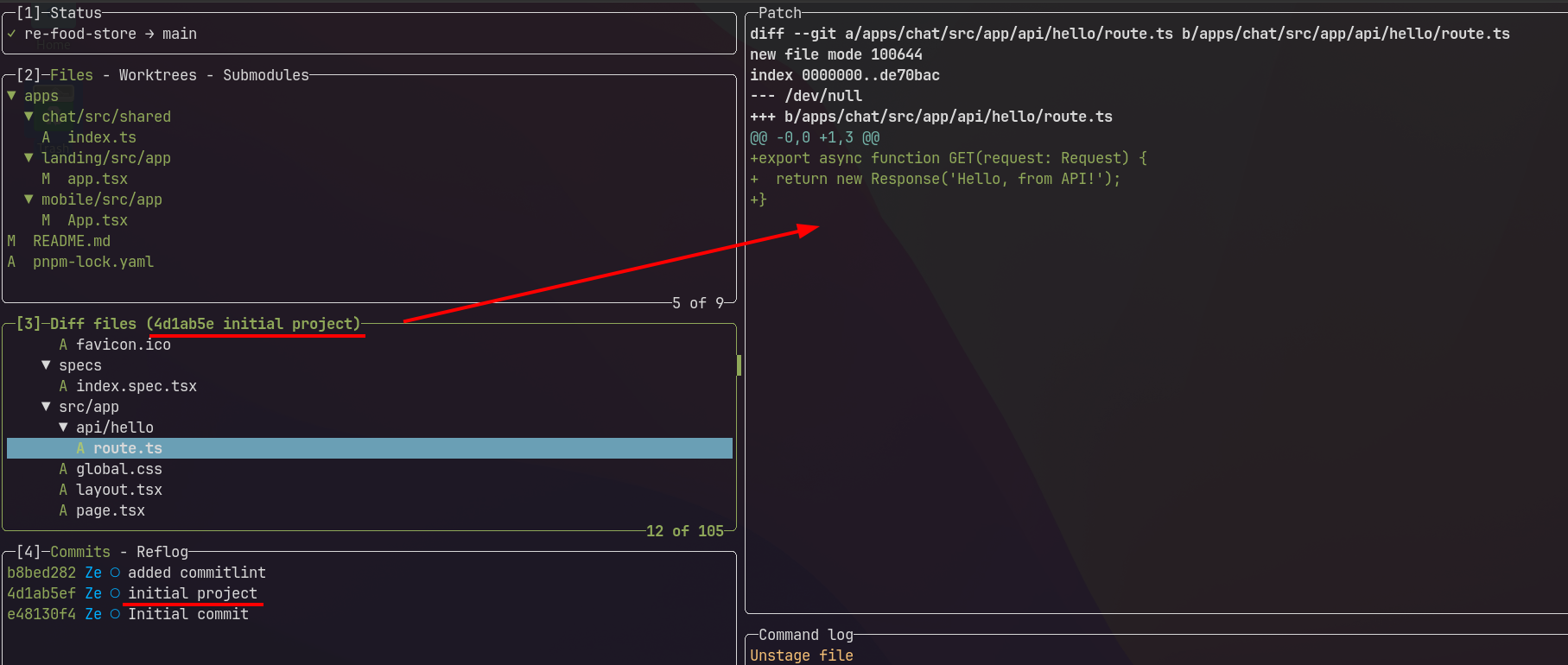This screenshot has height=665, width=1568.
Task: Select the 'initial project' commit row
Action: [370, 593]
